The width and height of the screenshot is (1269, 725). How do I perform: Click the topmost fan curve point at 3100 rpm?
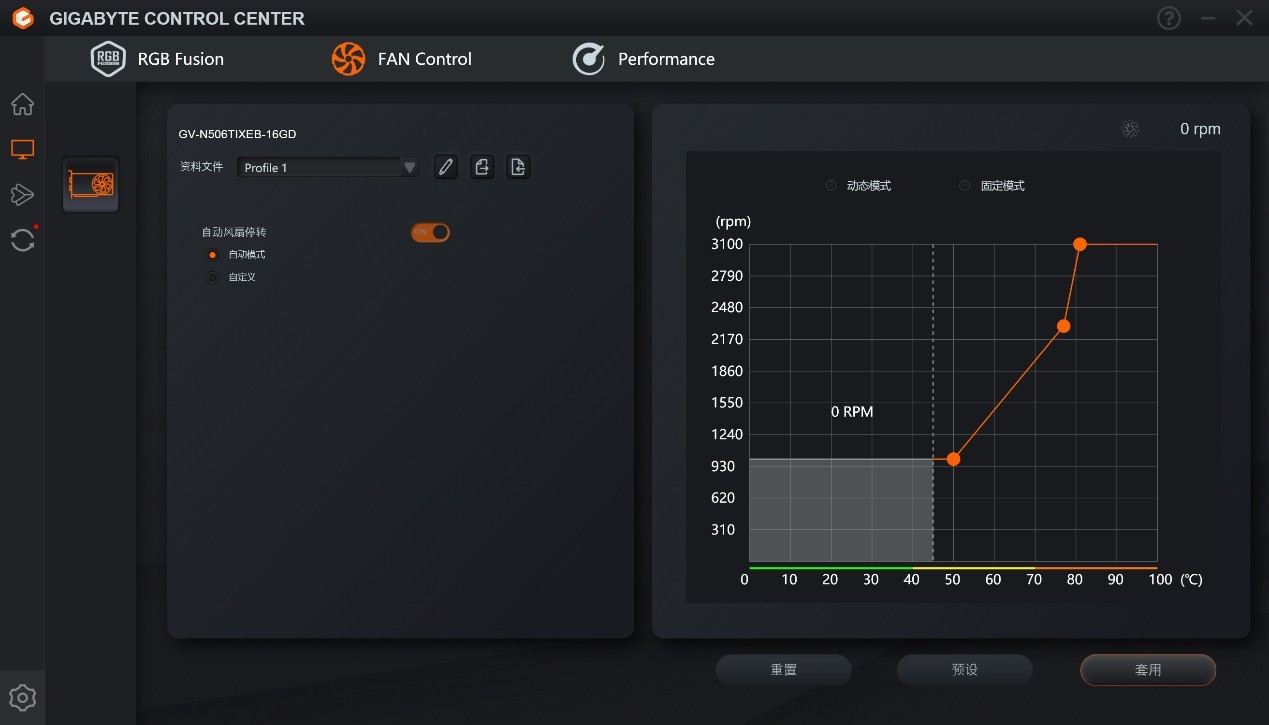[1079, 244]
